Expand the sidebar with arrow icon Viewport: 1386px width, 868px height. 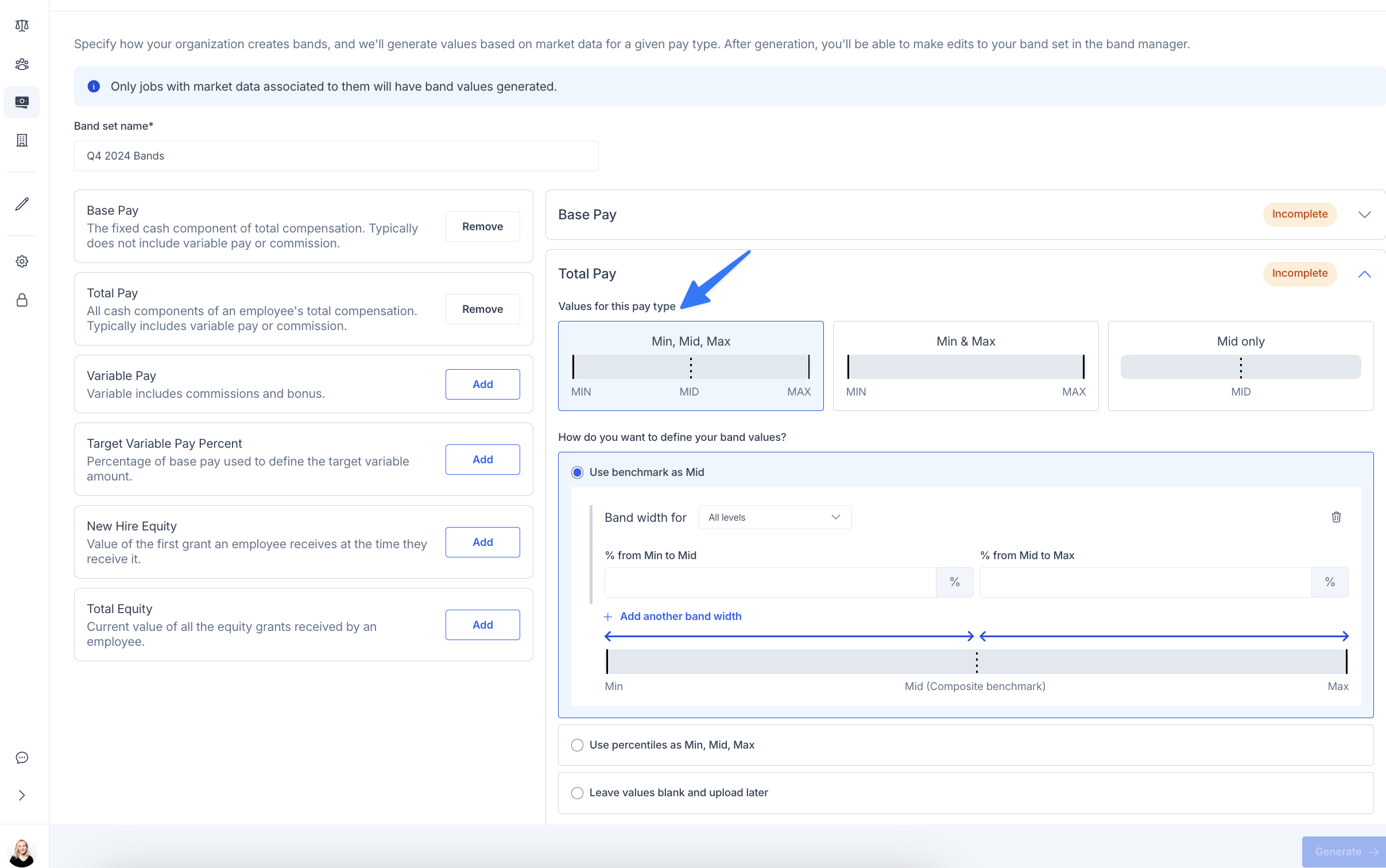[x=22, y=795]
